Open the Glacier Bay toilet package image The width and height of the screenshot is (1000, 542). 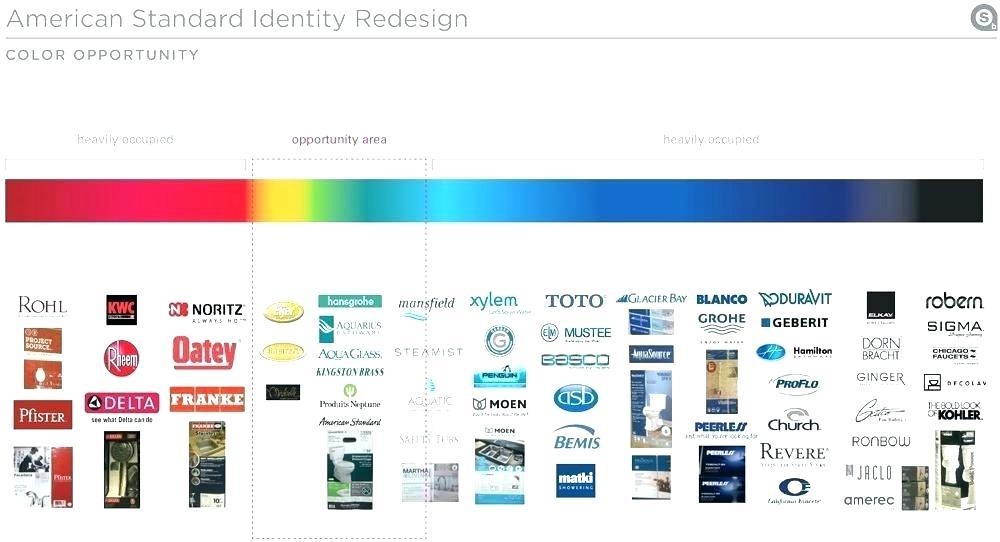[x=651, y=409]
